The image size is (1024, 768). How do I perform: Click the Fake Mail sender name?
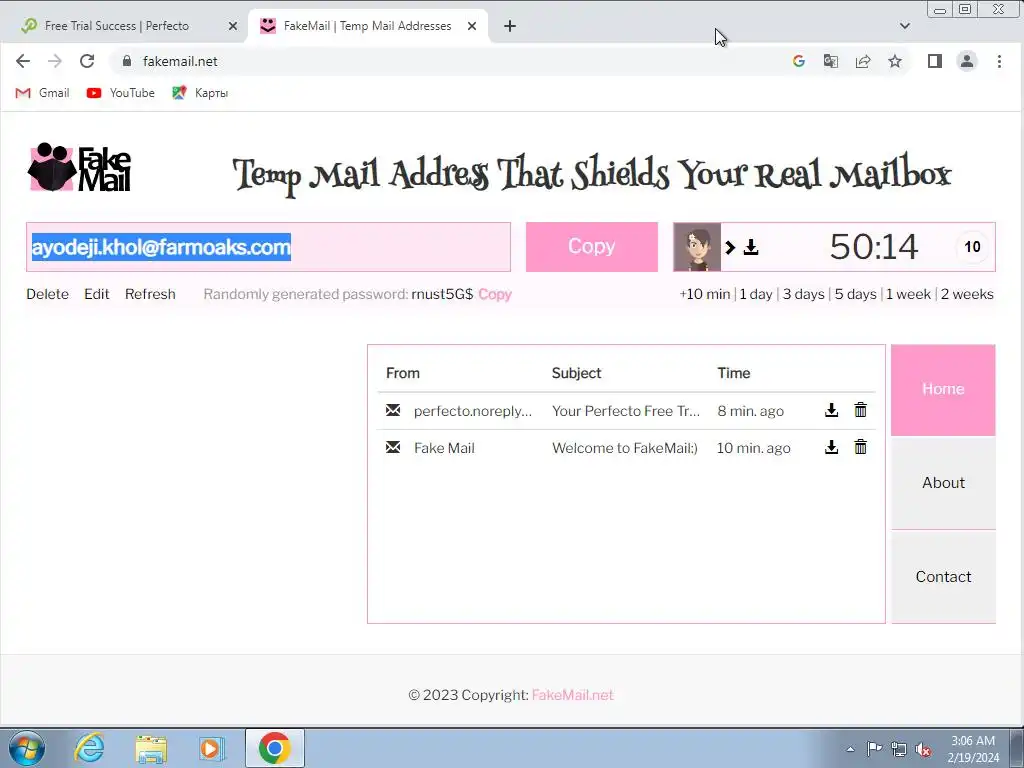pos(444,448)
